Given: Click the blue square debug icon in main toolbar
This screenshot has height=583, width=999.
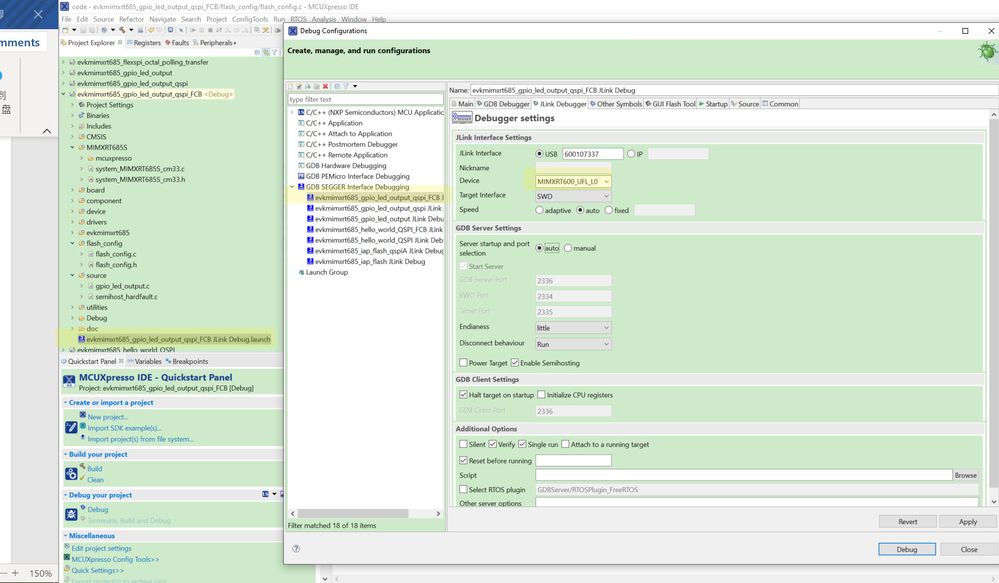Looking at the screenshot, I should tap(171, 30).
